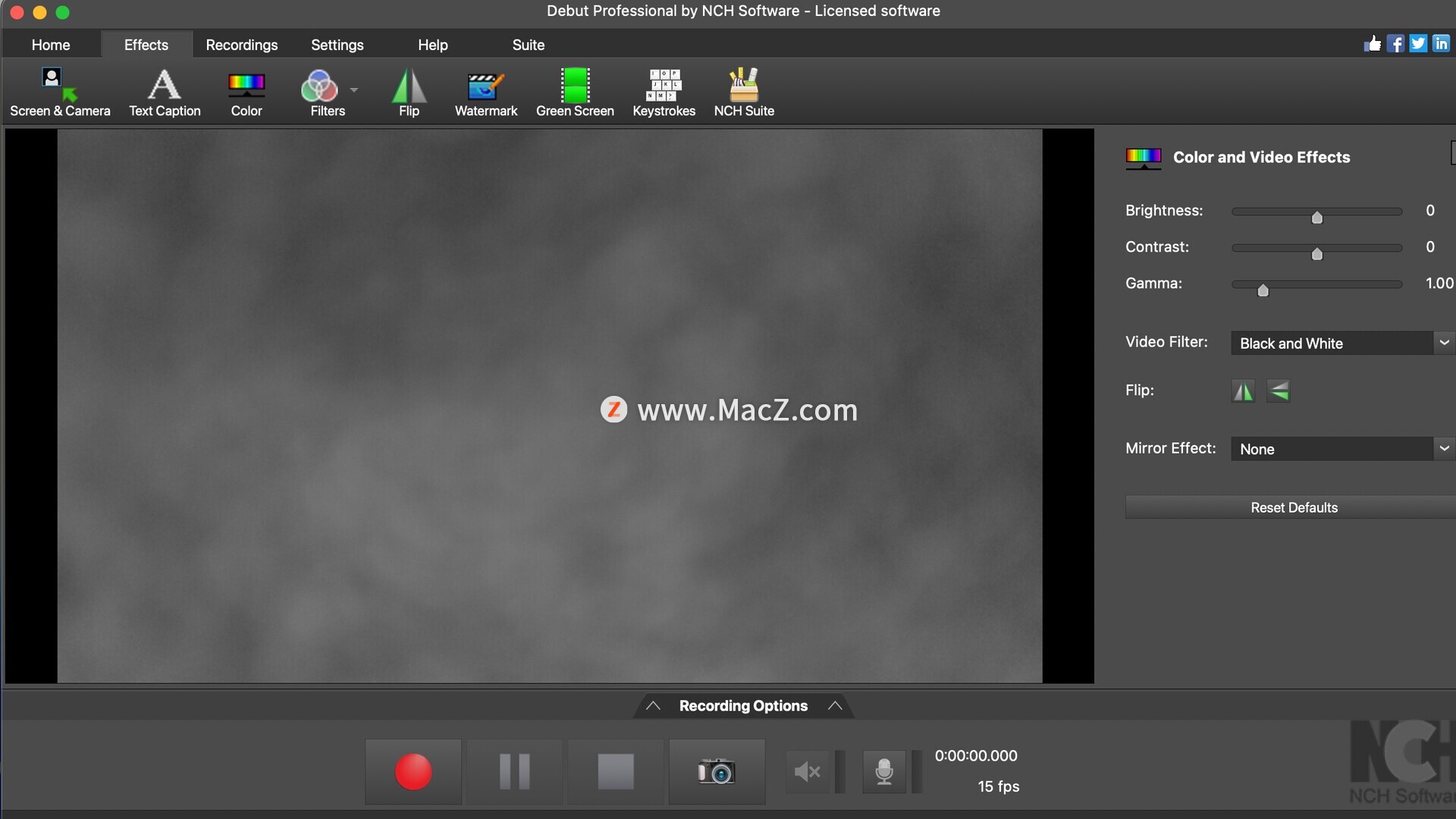This screenshot has width=1456, height=819.
Task: Click the stop recording button
Action: [616, 772]
